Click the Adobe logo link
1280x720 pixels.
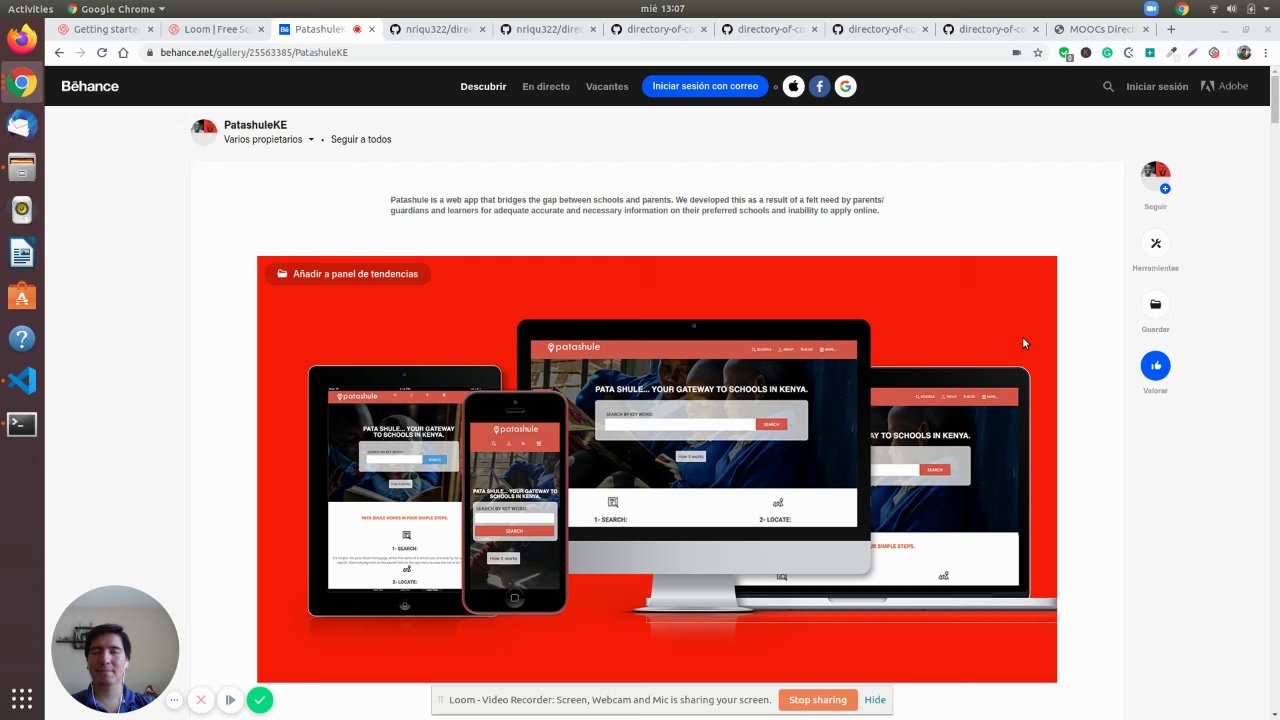coord(1224,86)
